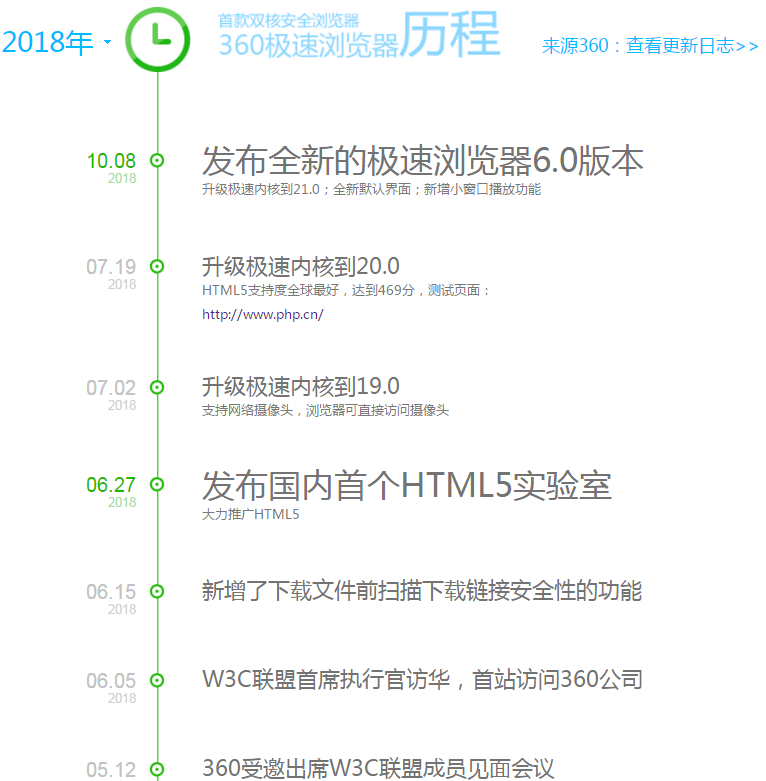Click the green clock icon
This screenshot has width=766, height=781.
tap(157, 39)
